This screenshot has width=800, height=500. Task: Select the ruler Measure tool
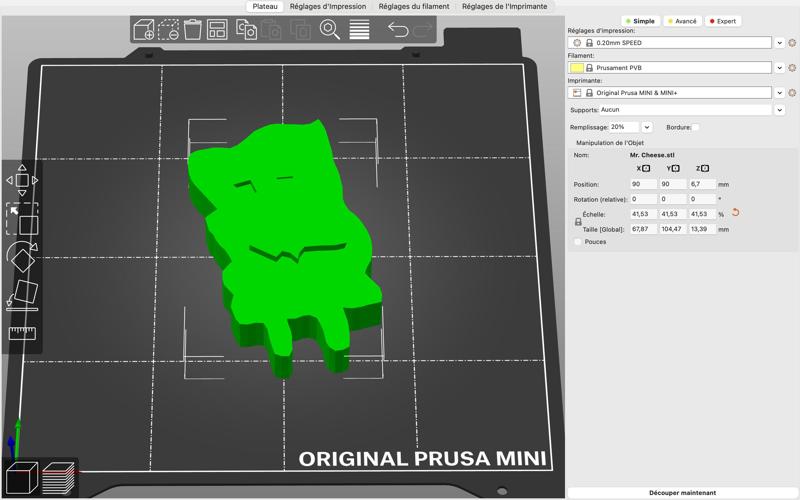(x=22, y=333)
